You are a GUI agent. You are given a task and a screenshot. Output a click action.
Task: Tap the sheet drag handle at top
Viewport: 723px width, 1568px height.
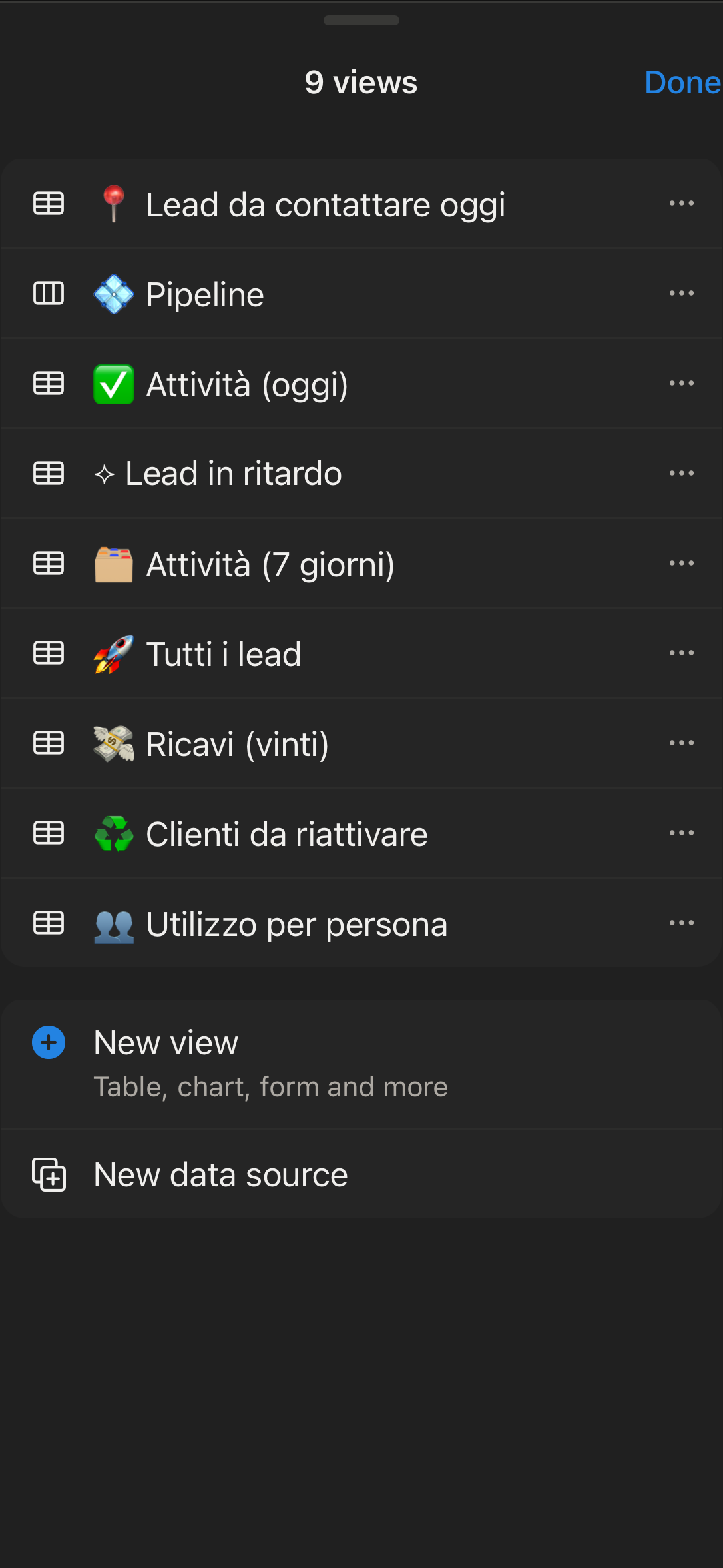point(361,21)
